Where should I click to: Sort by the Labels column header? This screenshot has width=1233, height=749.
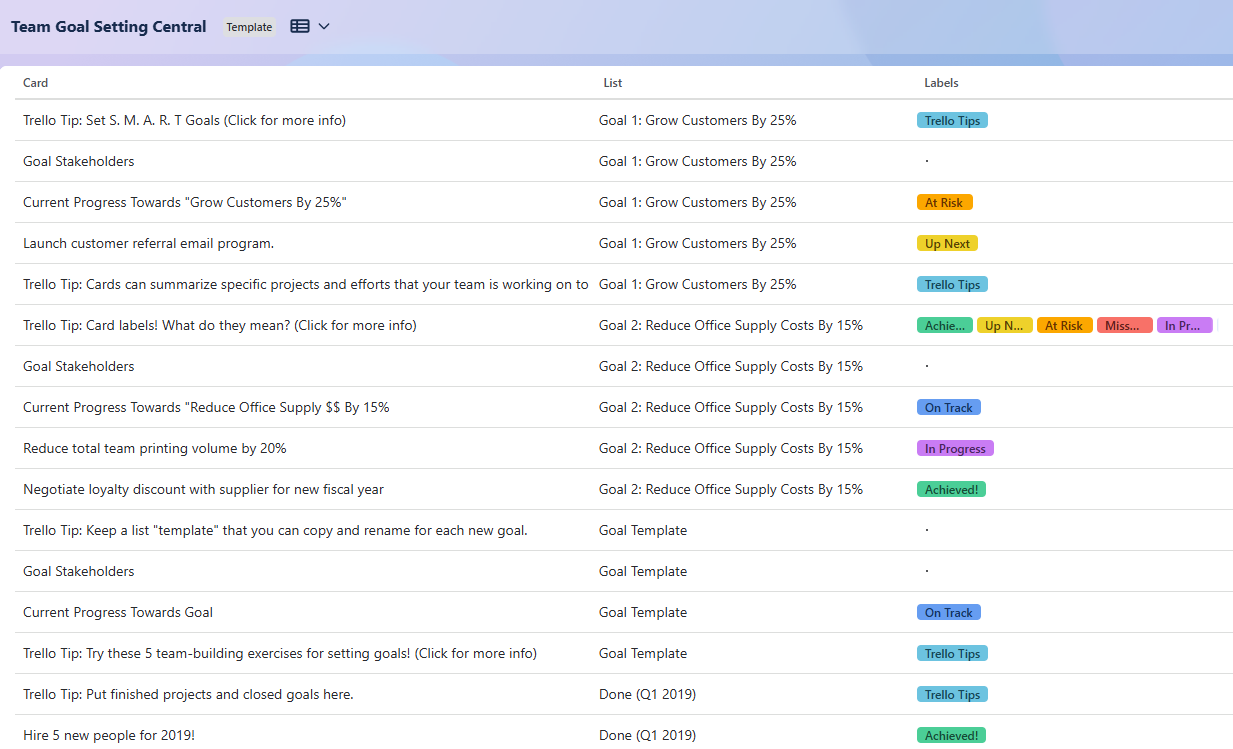[941, 83]
